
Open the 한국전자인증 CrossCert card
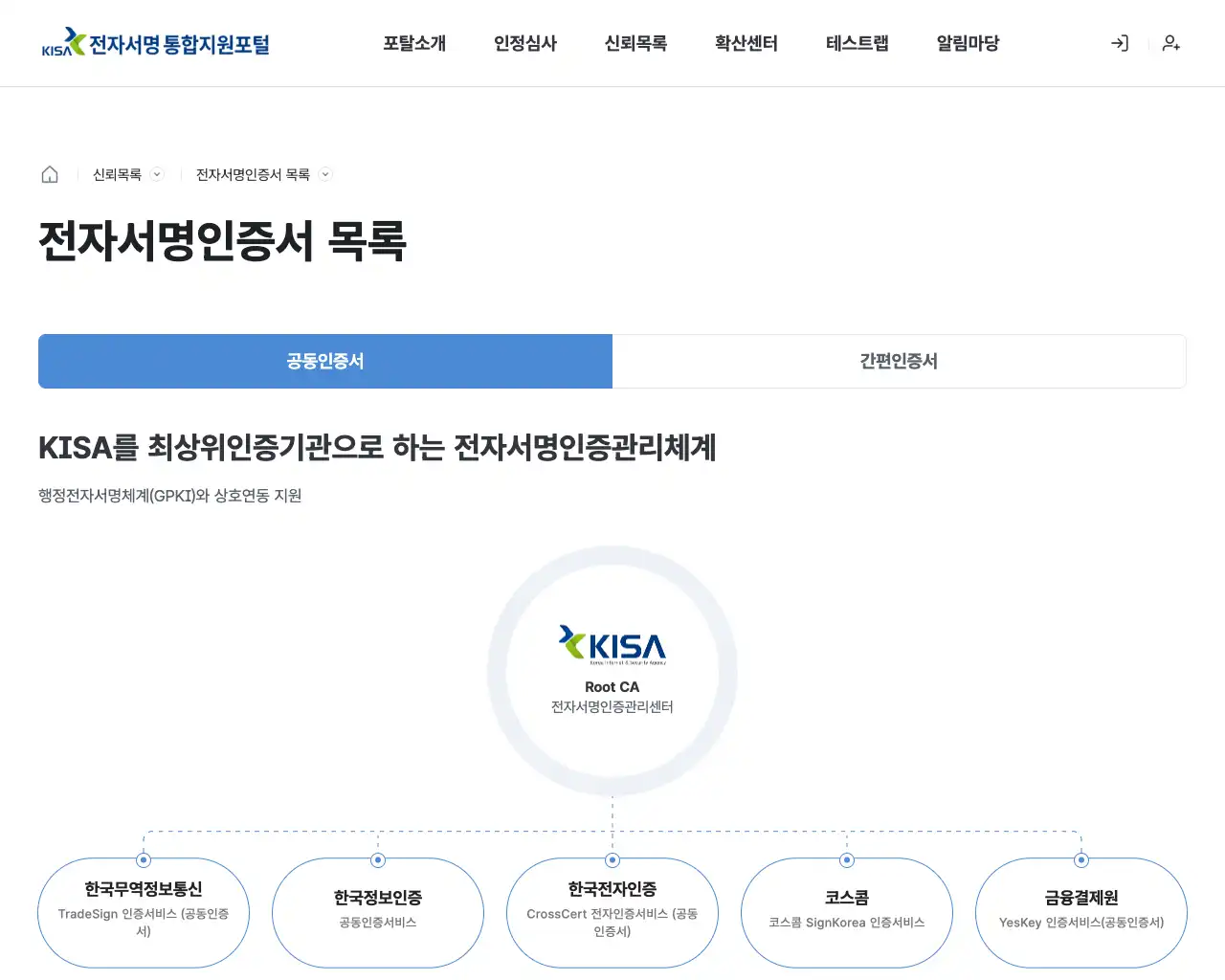612,913
